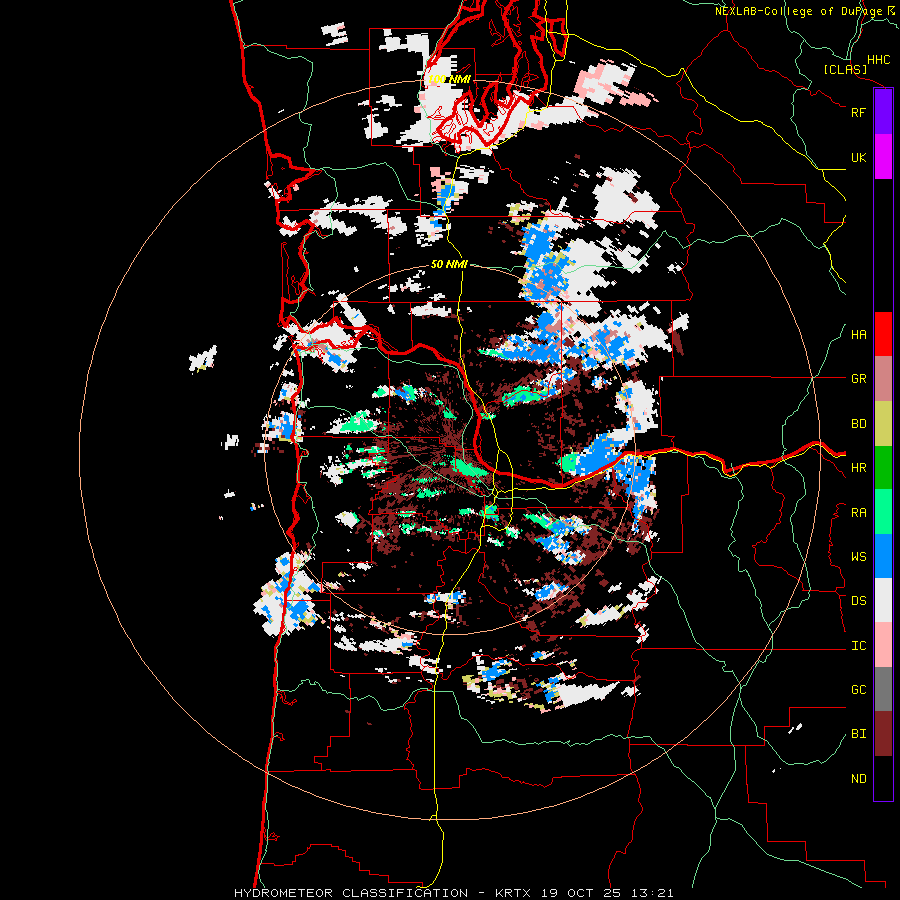Select the brown BI legend swatch
Screen dimensions: 900x900
point(883,734)
